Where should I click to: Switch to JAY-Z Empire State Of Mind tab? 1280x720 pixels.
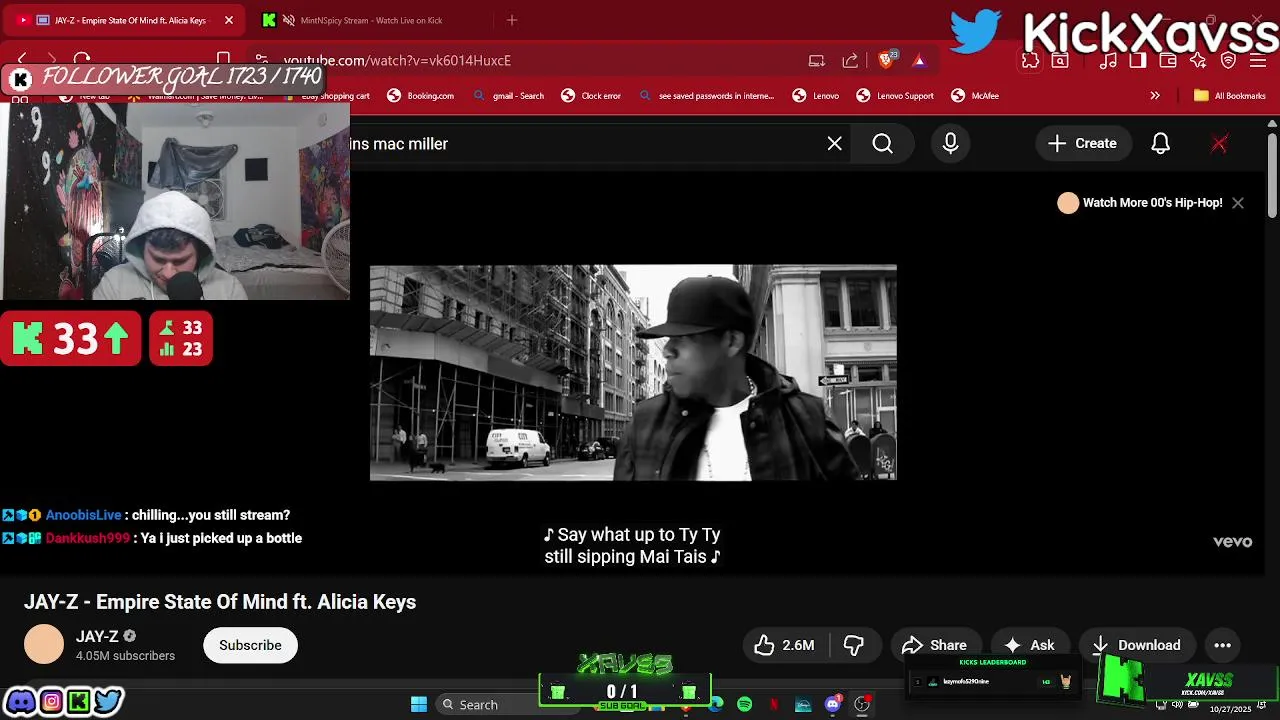pyautogui.click(x=125, y=20)
